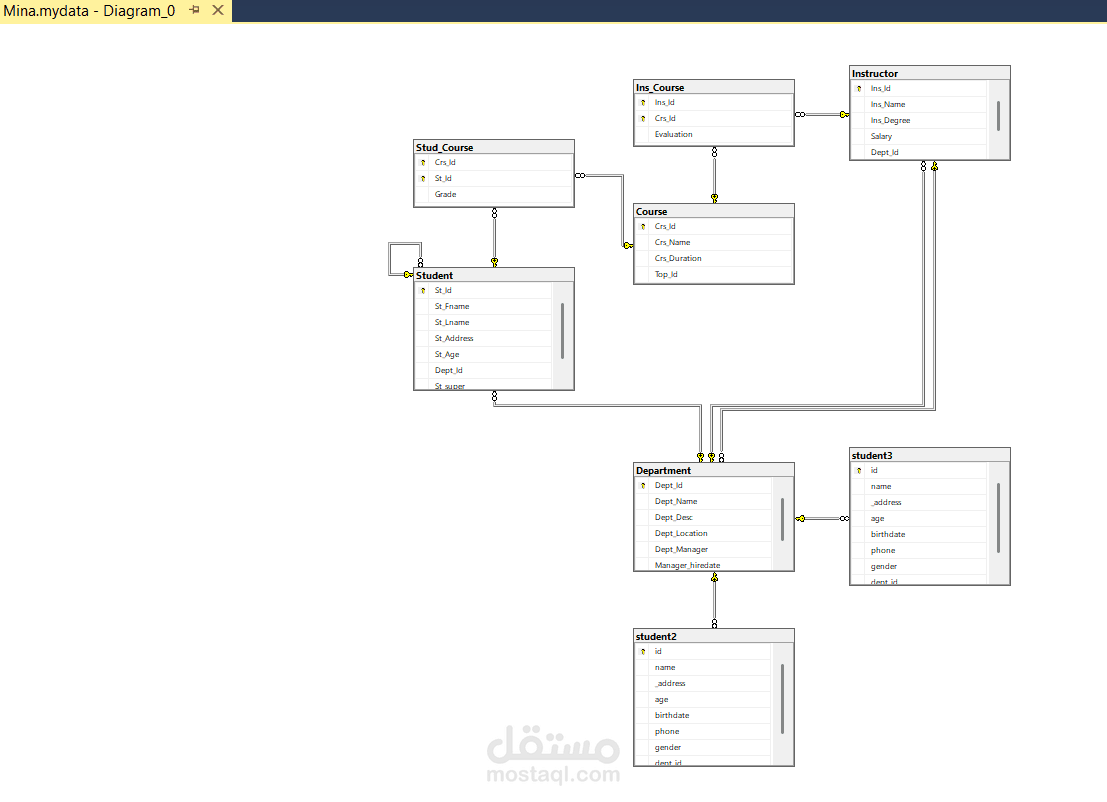Click the key icon beside St_Id in Student
The width and height of the screenshot is (1107, 802).
tap(422, 290)
